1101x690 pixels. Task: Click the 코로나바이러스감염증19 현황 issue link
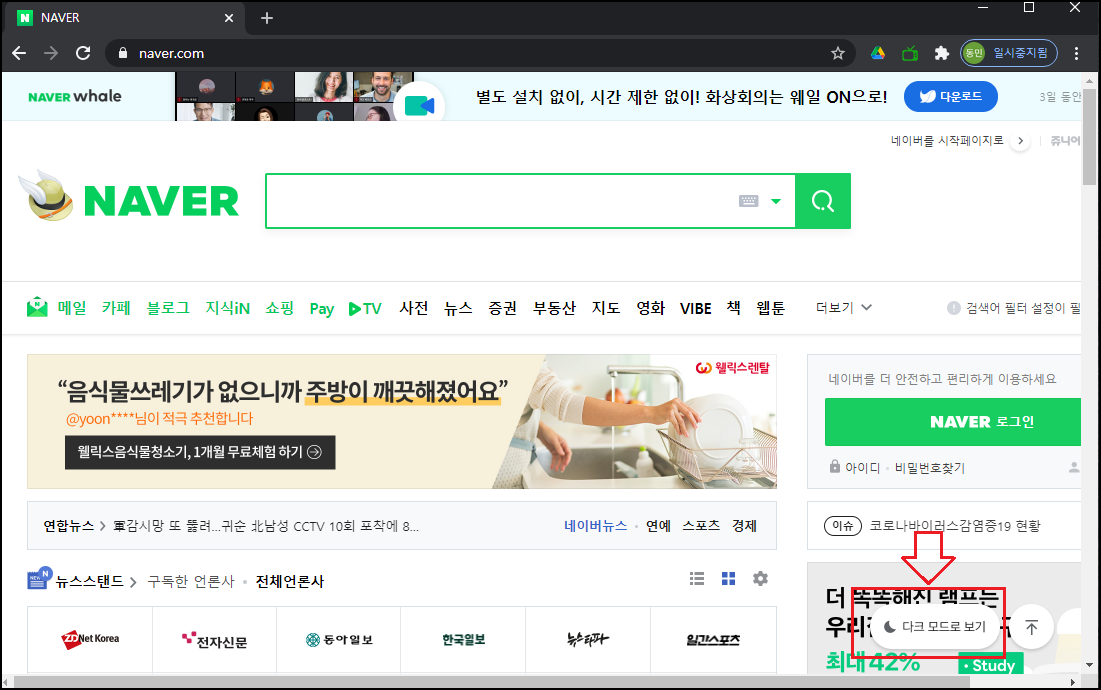955,526
